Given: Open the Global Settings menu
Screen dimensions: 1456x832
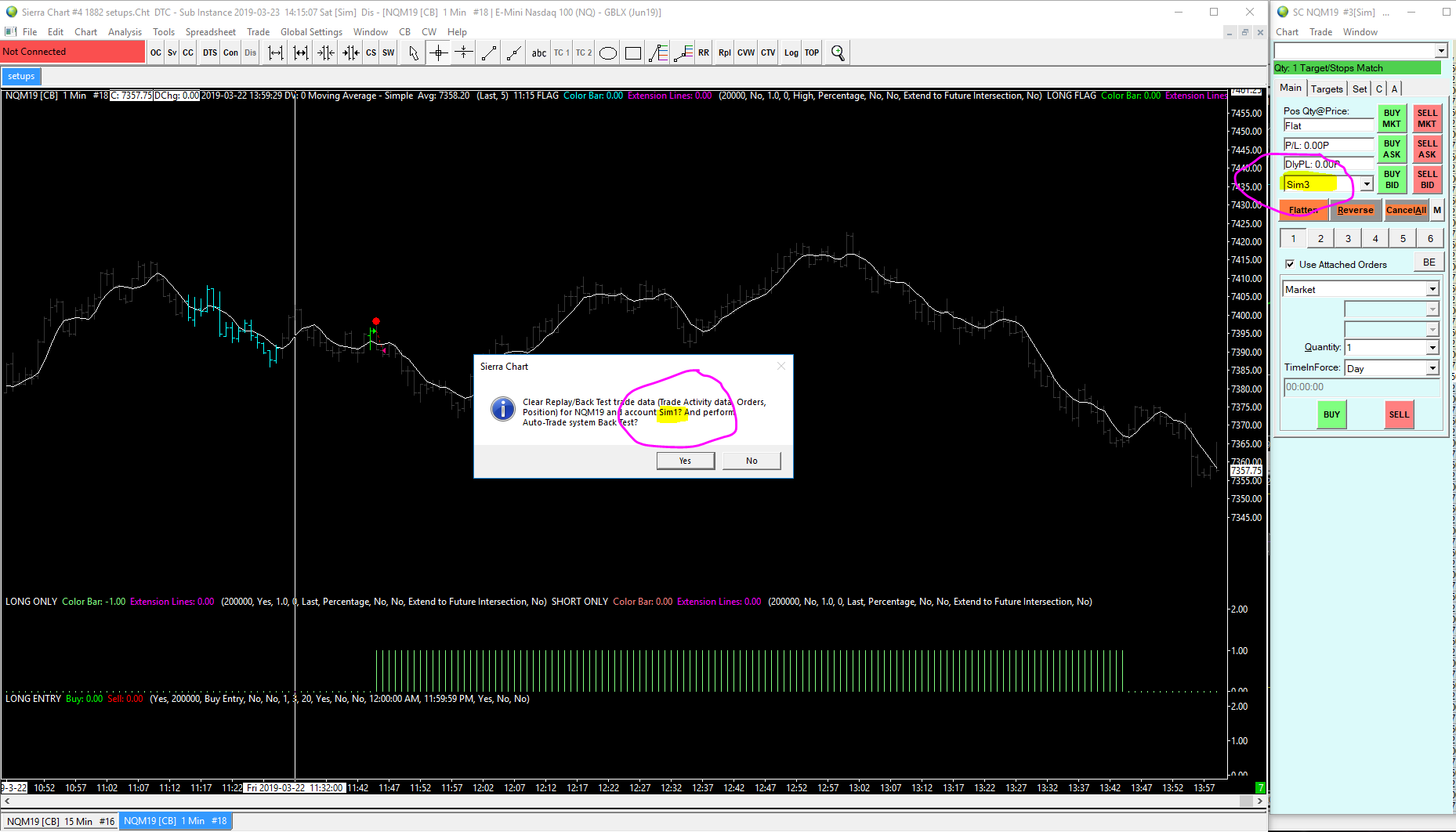Looking at the screenshot, I should click(311, 32).
